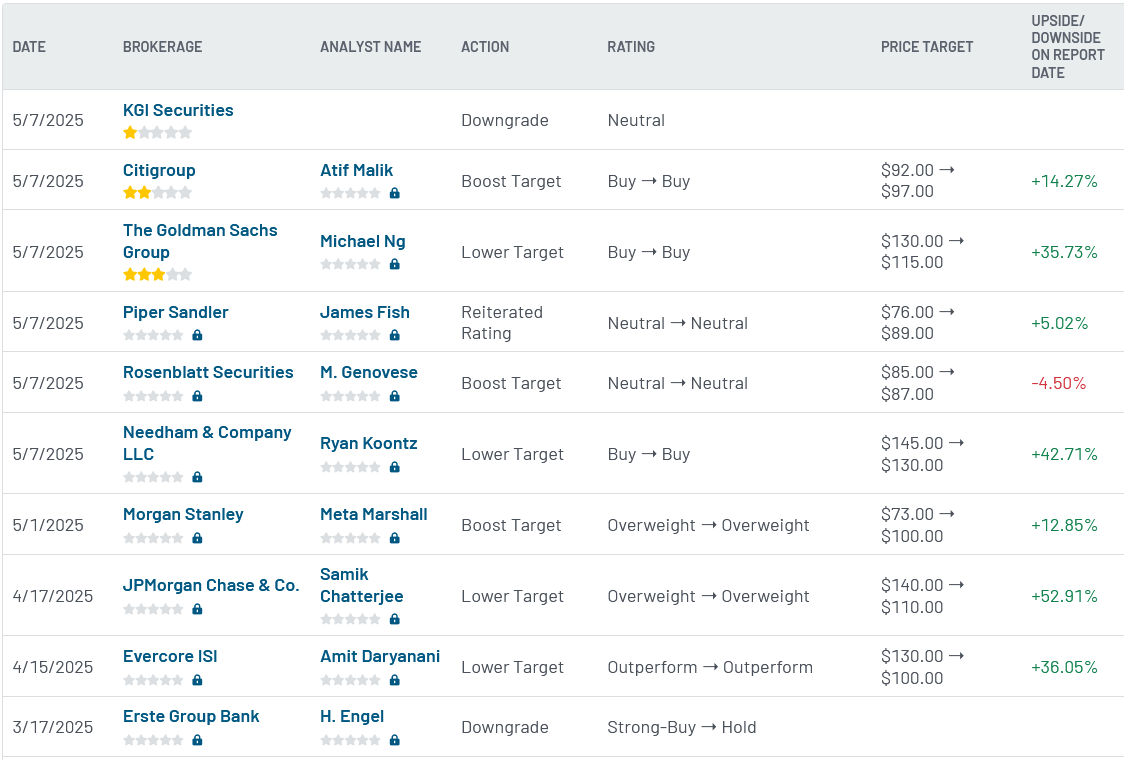Click the DATE column header
The width and height of the screenshot is (1124, 760).
(29, 47)
